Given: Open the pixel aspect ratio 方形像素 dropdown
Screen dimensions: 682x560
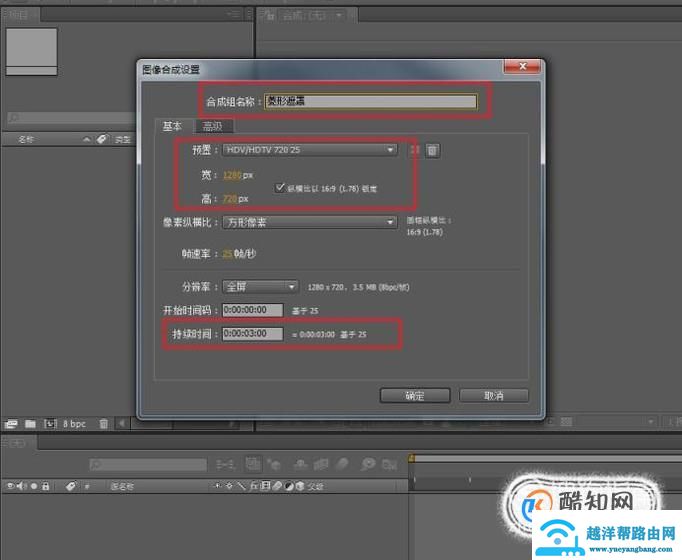Looking at the screenshot, I should (310, 223).
